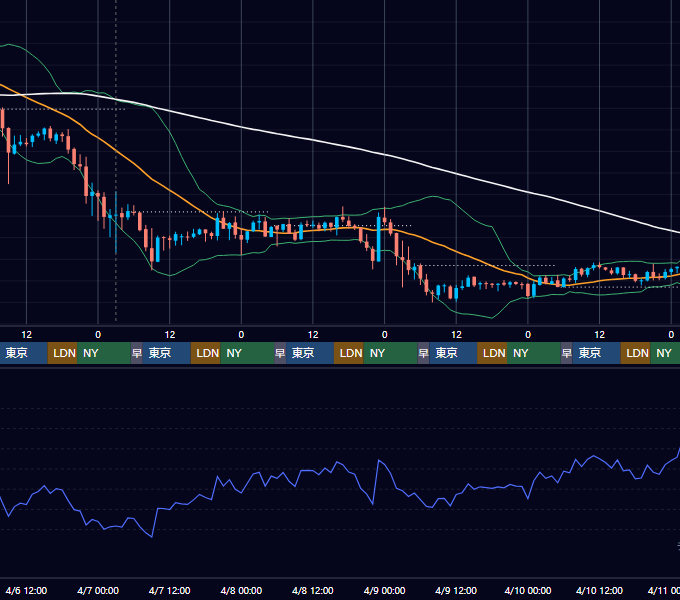Click the 東京 session block for April 6

[x=23, y=353]
